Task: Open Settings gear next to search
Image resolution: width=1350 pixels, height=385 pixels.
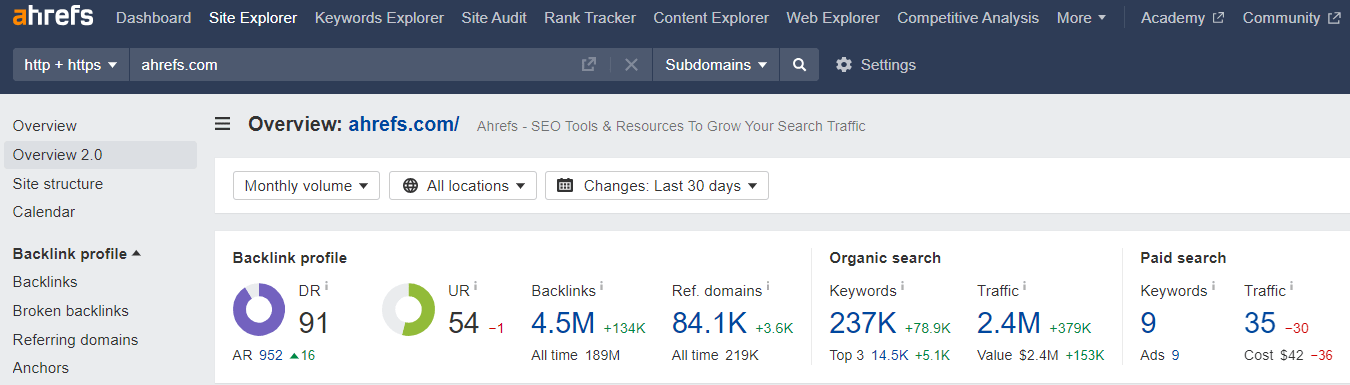Action: (875, 65)
